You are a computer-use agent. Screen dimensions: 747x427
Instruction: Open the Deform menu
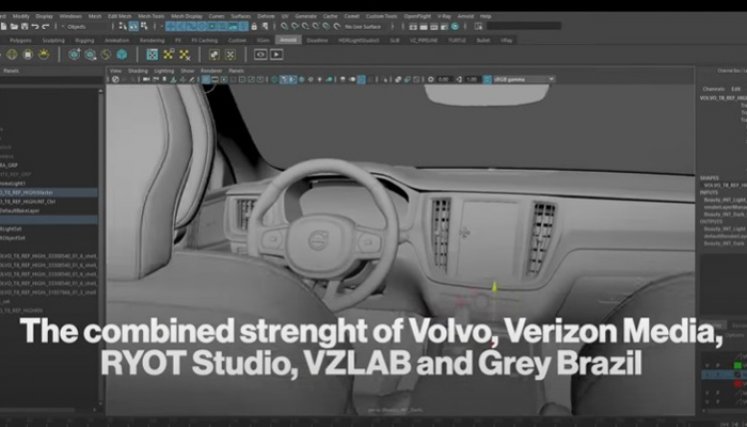point(266,16)
